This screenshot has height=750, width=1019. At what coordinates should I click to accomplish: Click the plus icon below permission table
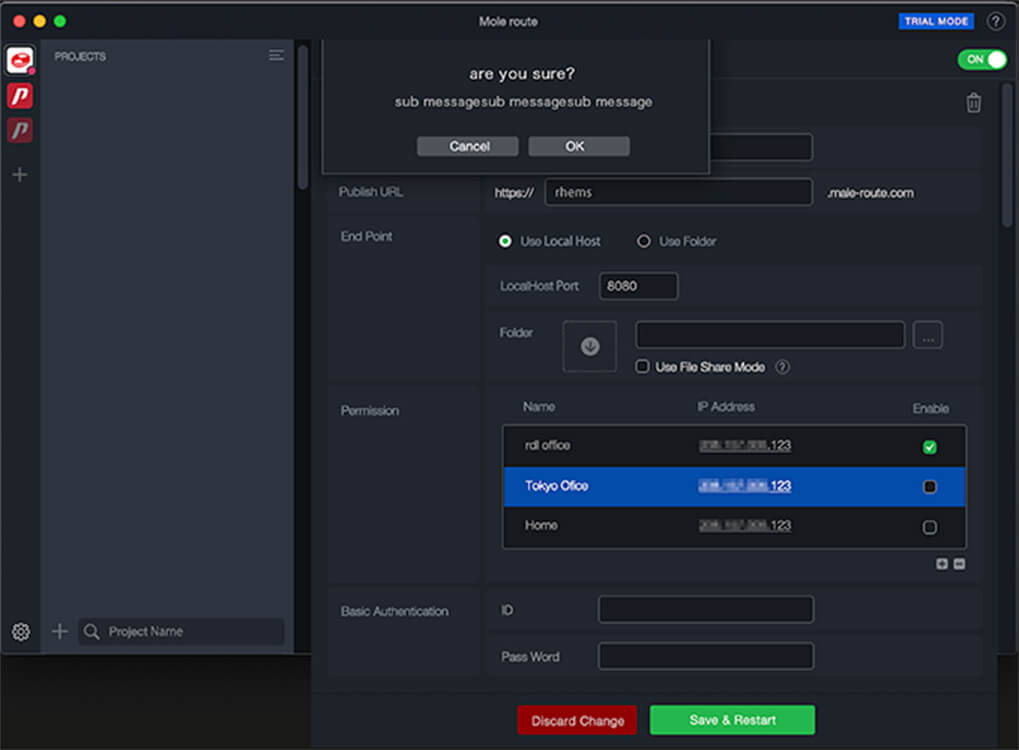pos(942,564)
